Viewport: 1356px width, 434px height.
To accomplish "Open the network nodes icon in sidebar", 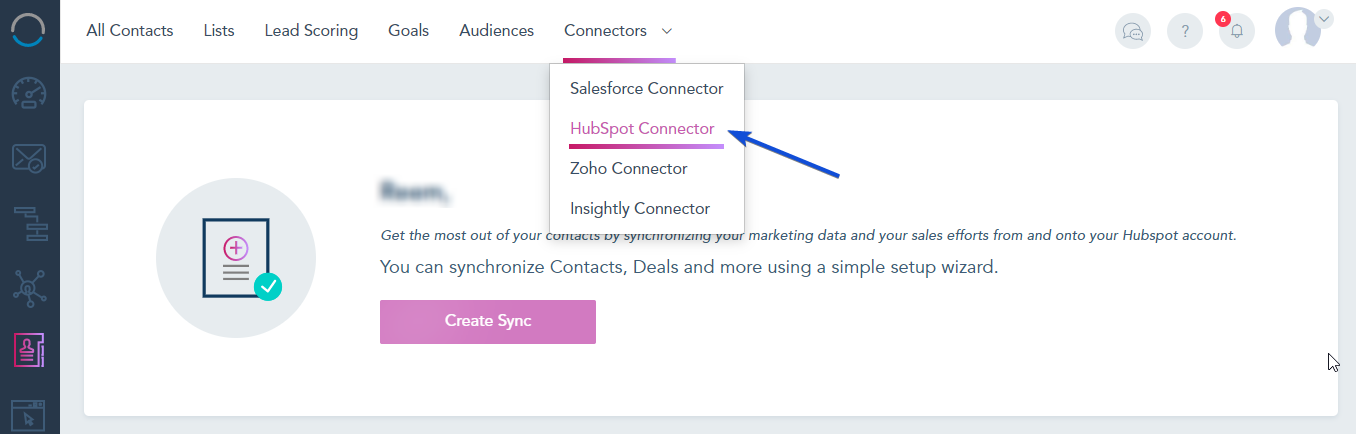I will (29, 286).
